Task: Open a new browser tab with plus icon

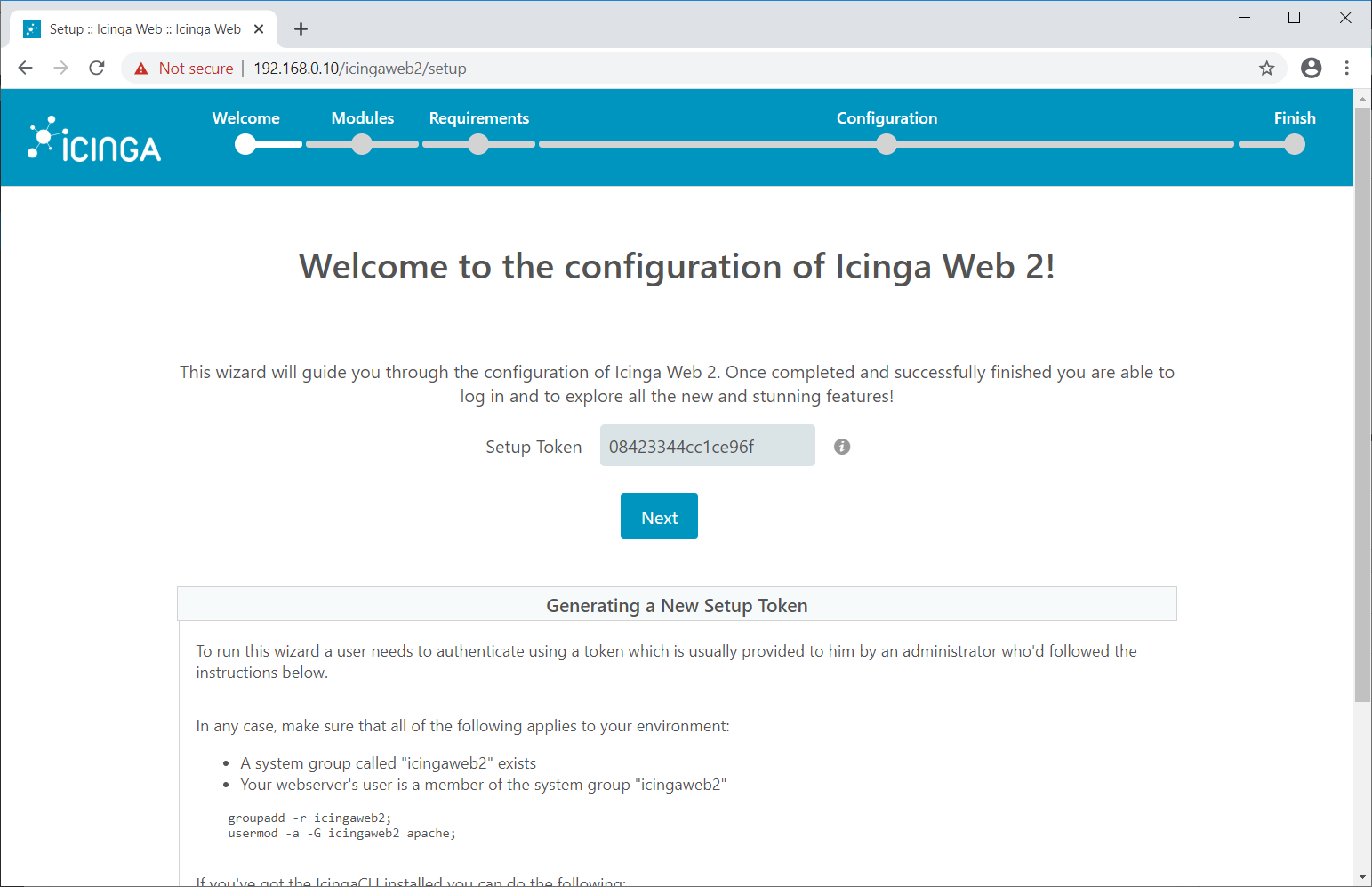Action: coord(301,29)
